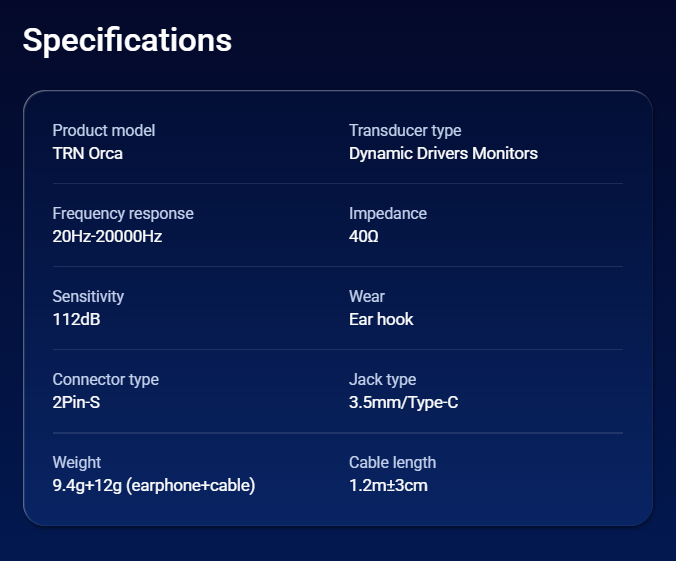Click the Frequency response label
Image resolution: width=676 pixels, height=561 pixels.
pos(123,213)
